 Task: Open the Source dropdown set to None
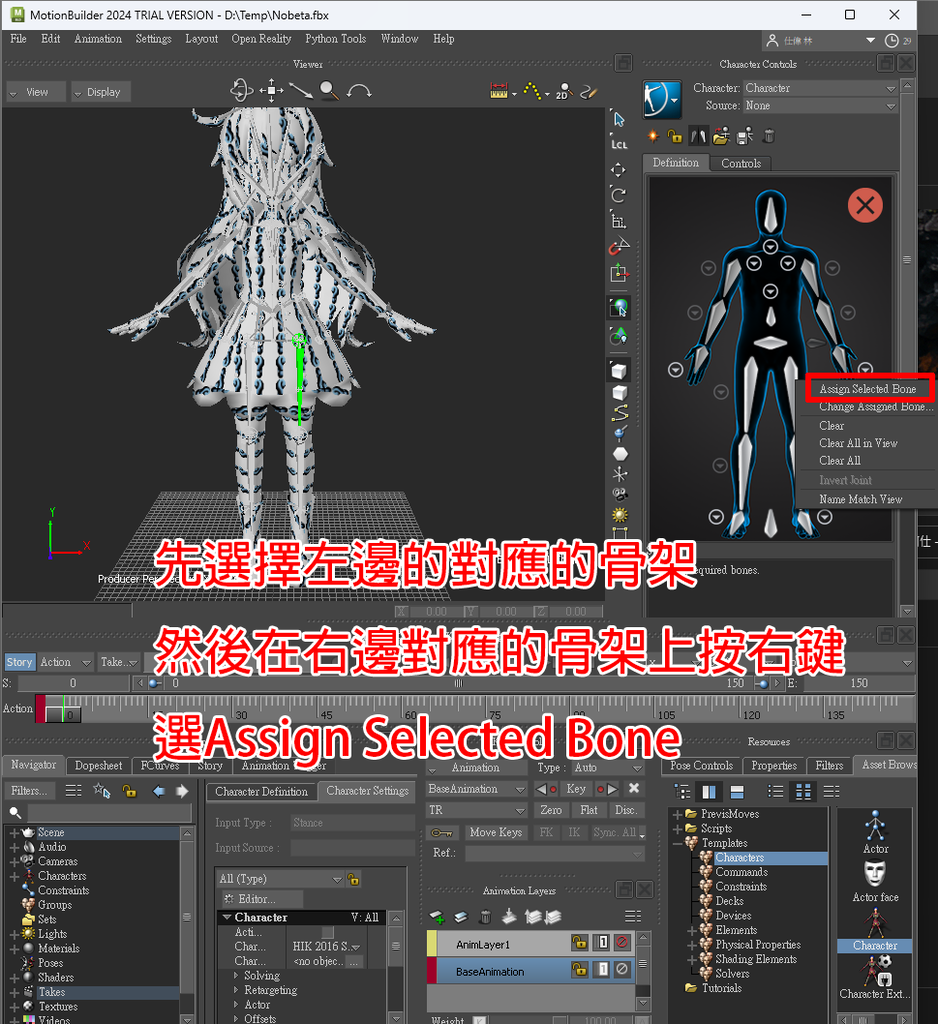[x=819, y=105]
